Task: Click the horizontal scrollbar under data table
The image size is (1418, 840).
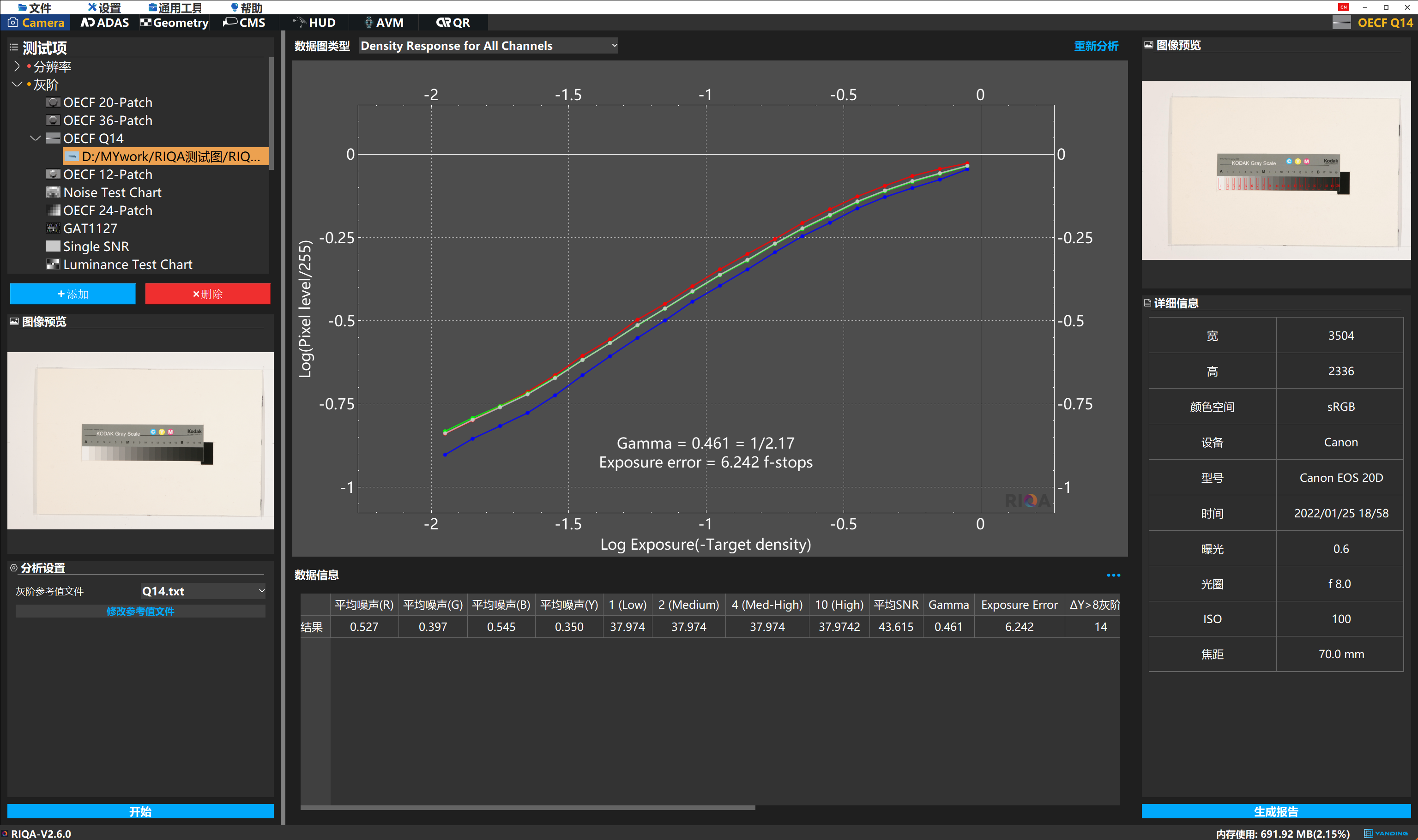Action: click(x=527, y=808)
